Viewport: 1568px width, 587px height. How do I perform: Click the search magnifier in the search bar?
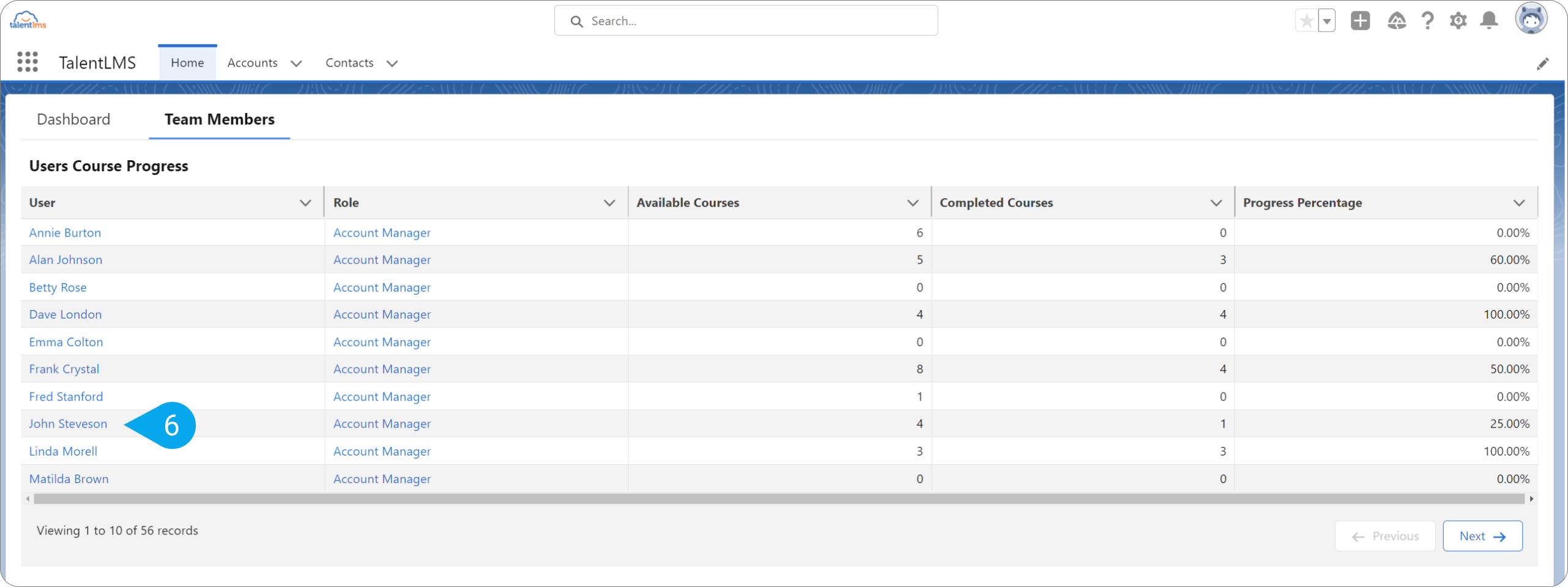click(x=576, y=21)
